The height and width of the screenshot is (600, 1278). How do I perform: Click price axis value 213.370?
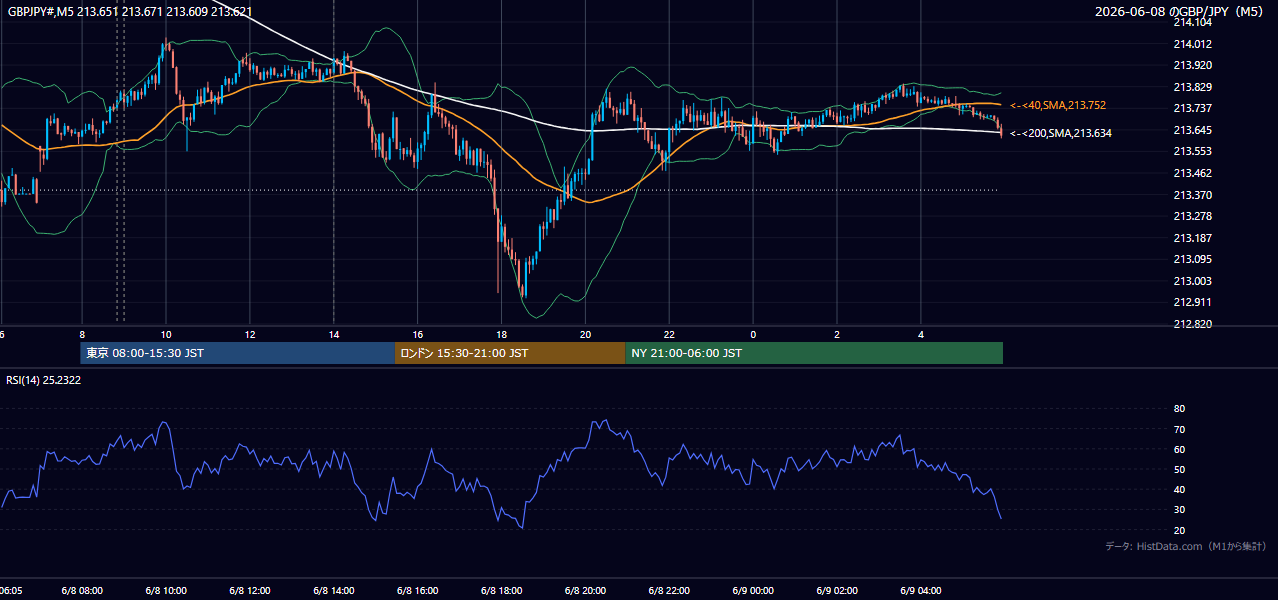(1192, 196)
